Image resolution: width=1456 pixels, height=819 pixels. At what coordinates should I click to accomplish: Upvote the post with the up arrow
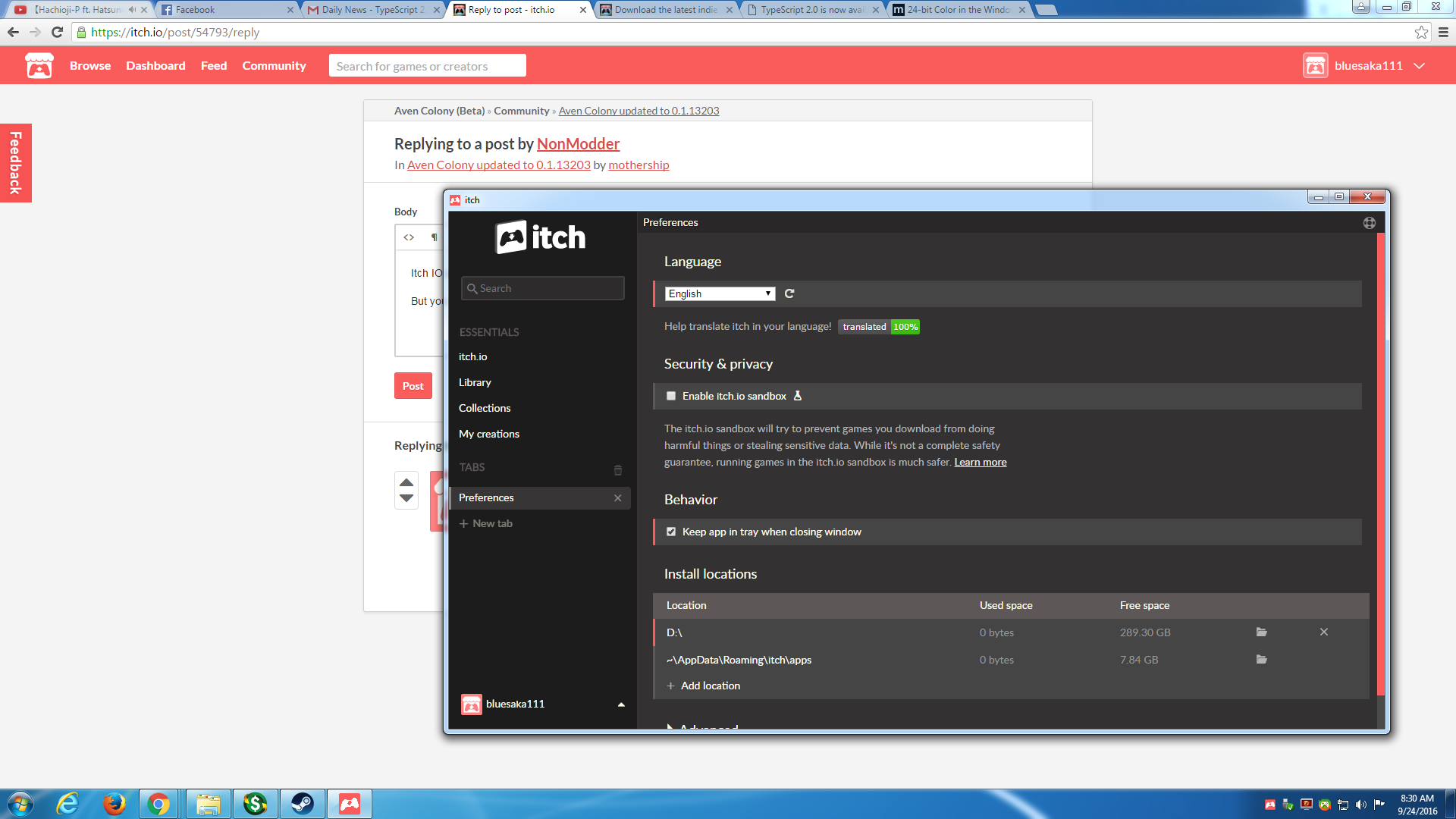tap(406, 482)
